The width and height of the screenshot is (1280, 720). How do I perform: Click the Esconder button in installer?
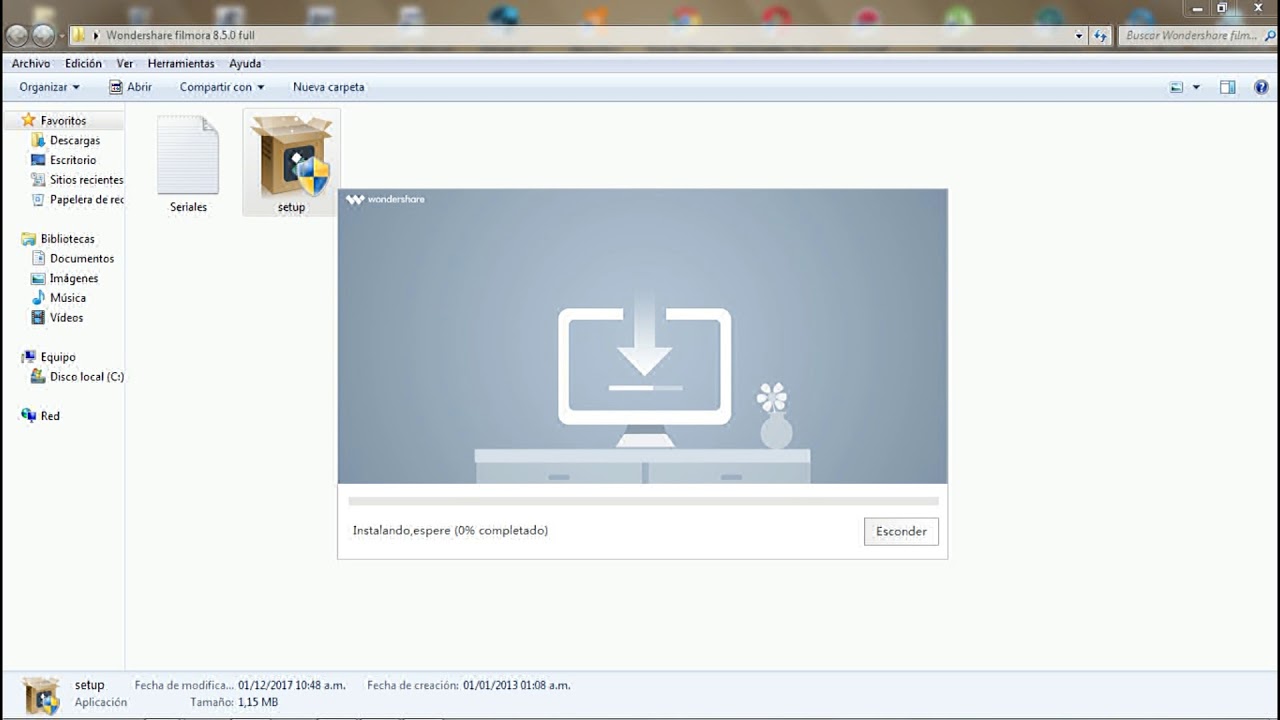point(901,531)
